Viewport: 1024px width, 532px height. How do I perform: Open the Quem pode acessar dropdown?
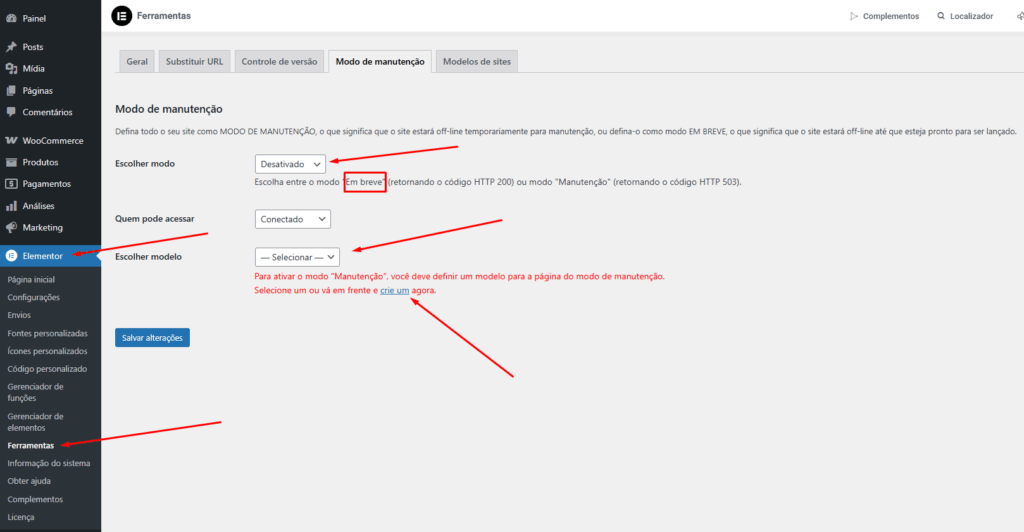pyautogui.click(x=293, y=219)
